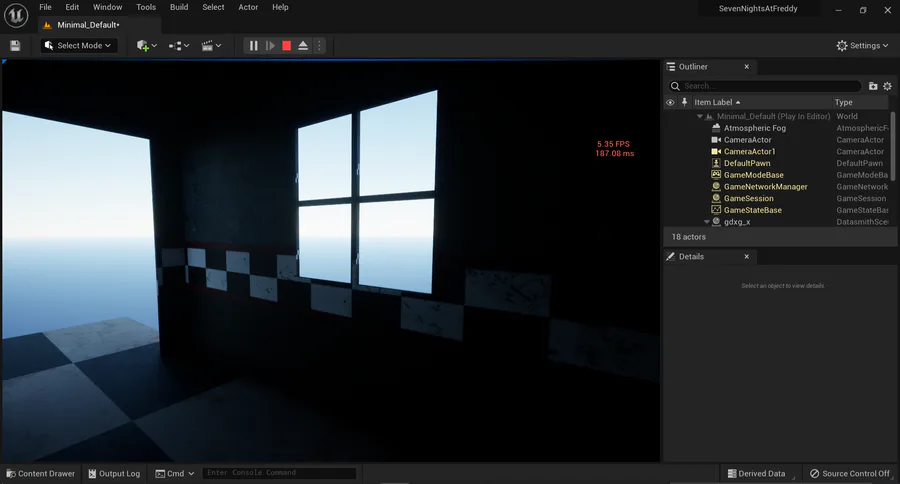Open the Select Mode dropdown

pos(79,45)
